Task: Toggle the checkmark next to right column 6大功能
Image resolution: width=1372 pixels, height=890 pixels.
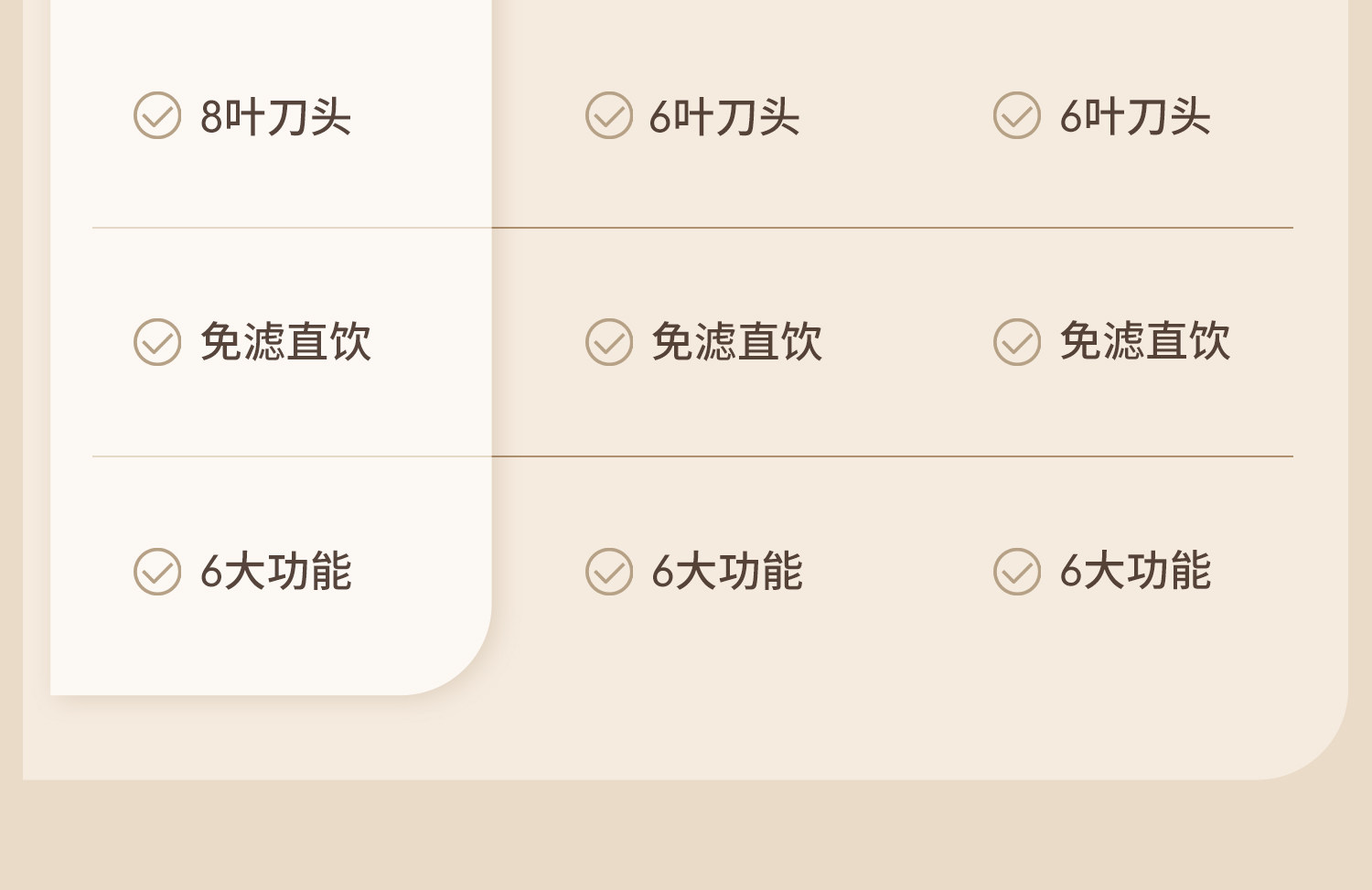Action: tap(1017, 572)
